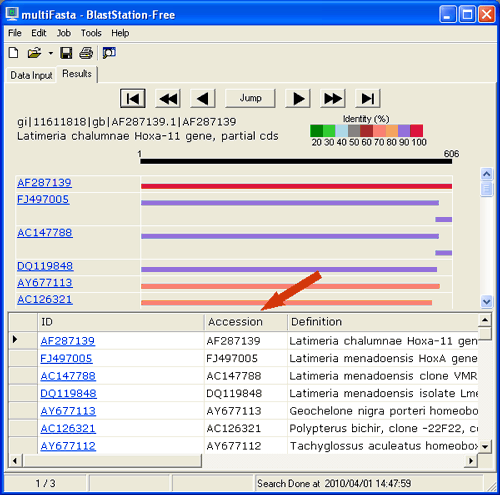This screenshot has height=495, width=500.
Task: Click AY677113 link in table ID column
Action: [68, 411]
